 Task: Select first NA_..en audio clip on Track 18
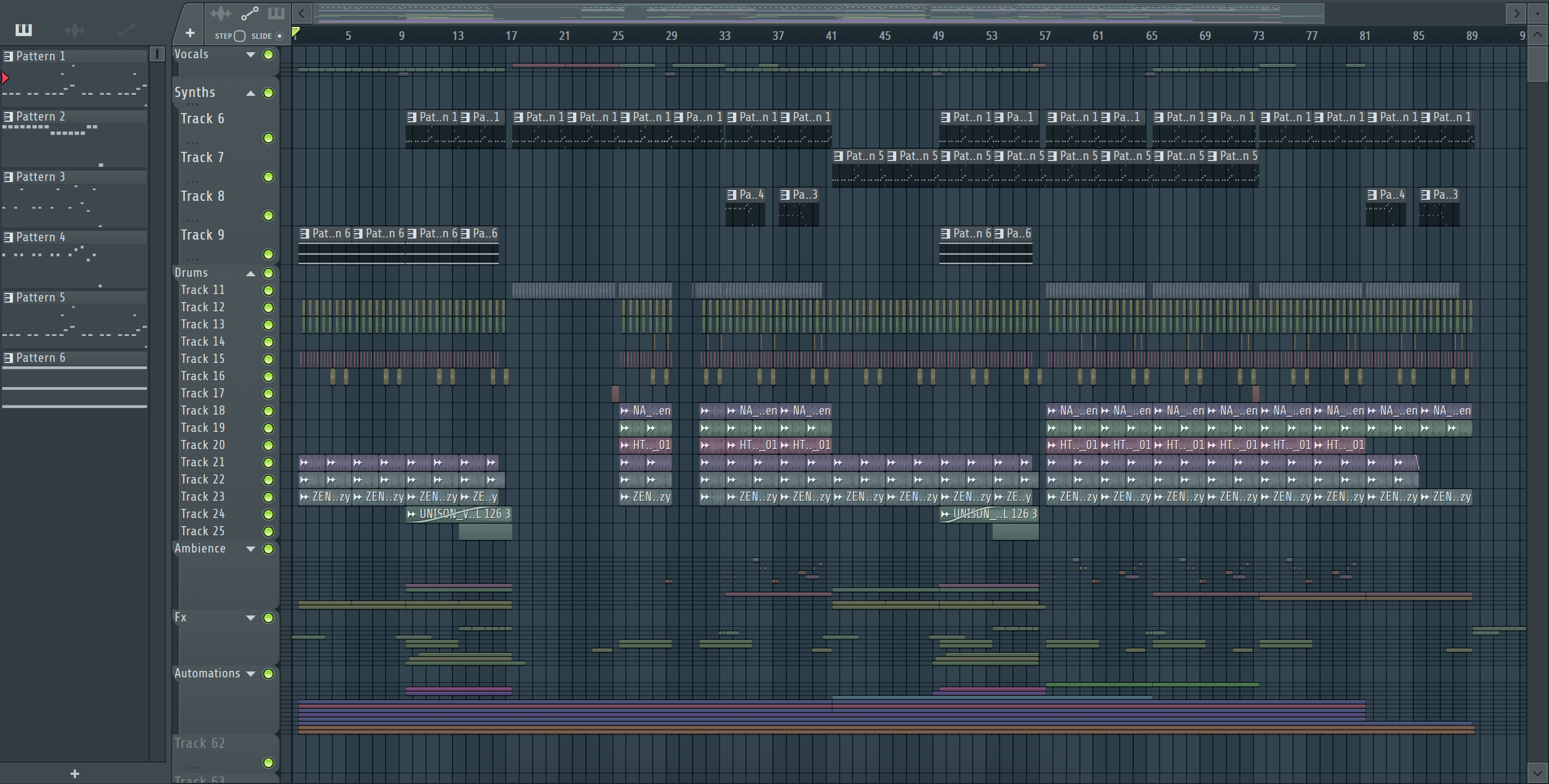tap(646, 411)
